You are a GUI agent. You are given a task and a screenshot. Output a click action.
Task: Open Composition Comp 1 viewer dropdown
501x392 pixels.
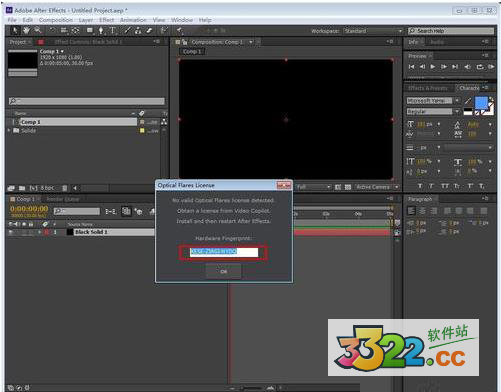point(251,42)
